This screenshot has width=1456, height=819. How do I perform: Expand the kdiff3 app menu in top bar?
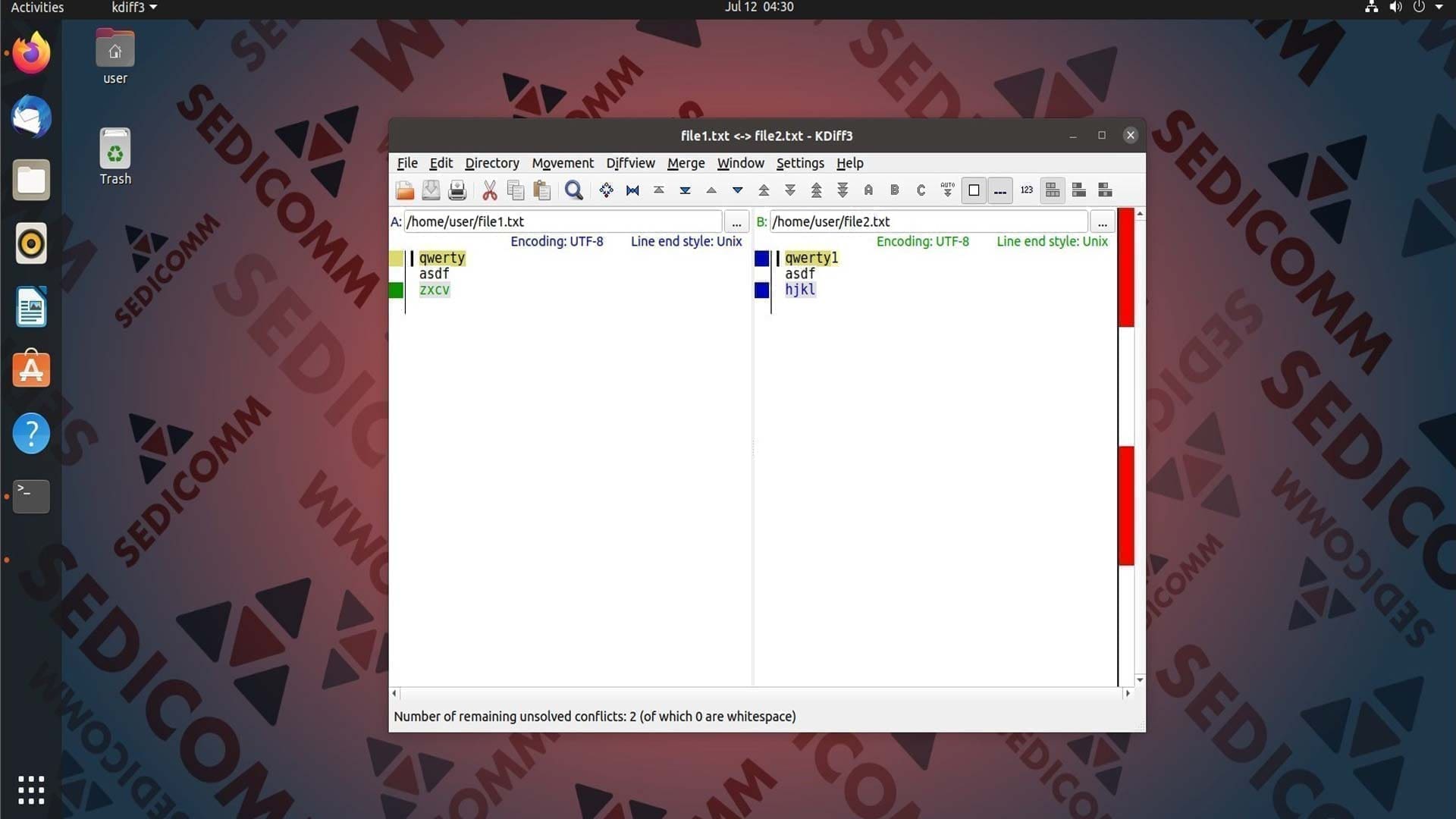coord(134,8)
